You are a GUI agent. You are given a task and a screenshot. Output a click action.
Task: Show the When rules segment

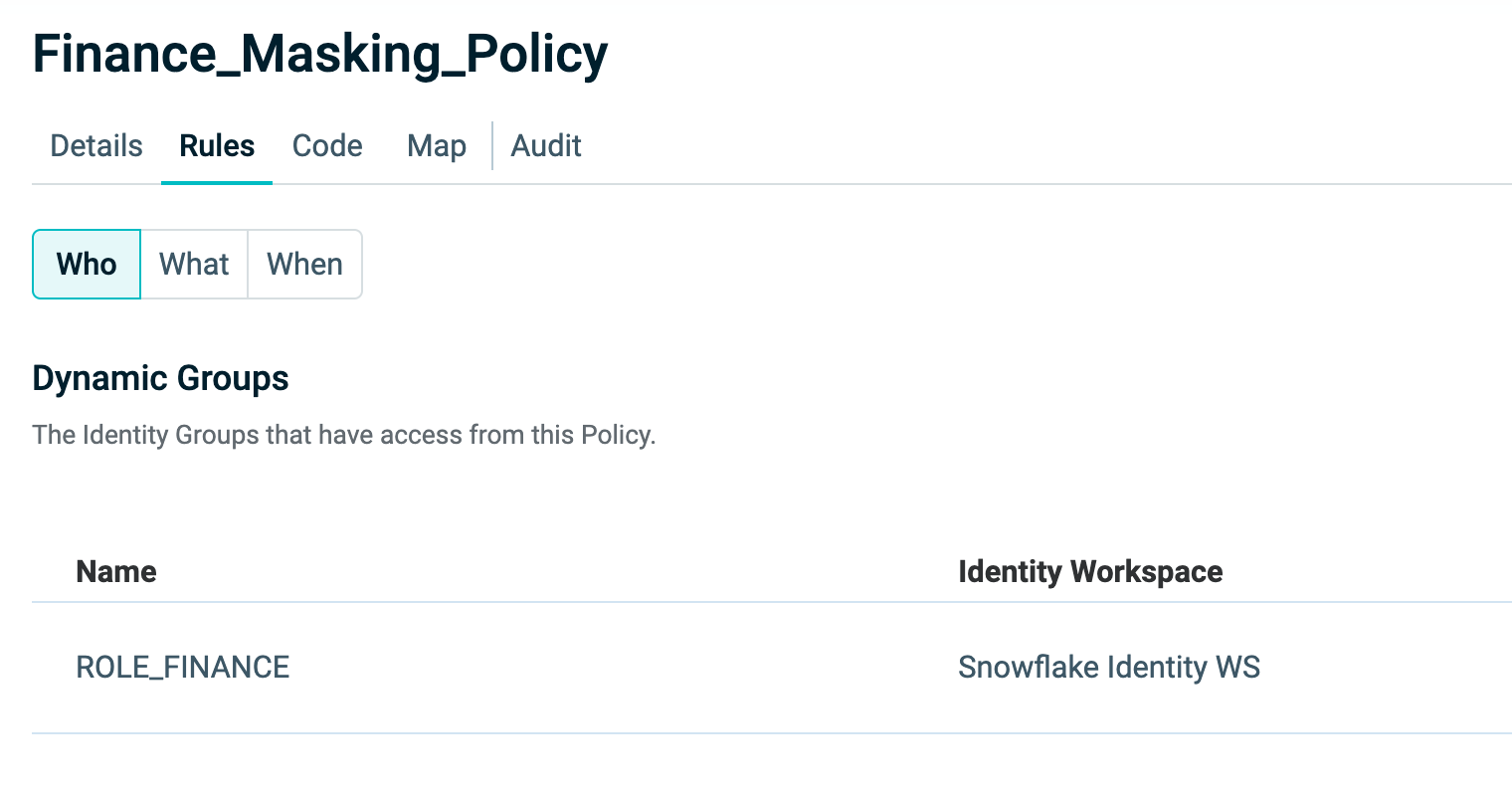(304, 265)
